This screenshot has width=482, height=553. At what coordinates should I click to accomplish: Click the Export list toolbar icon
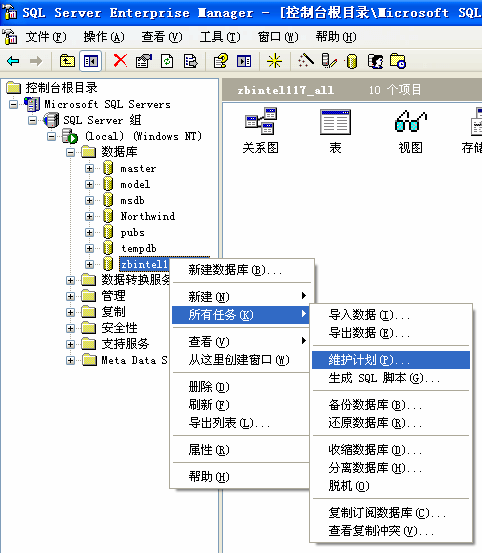pos(190,61)
